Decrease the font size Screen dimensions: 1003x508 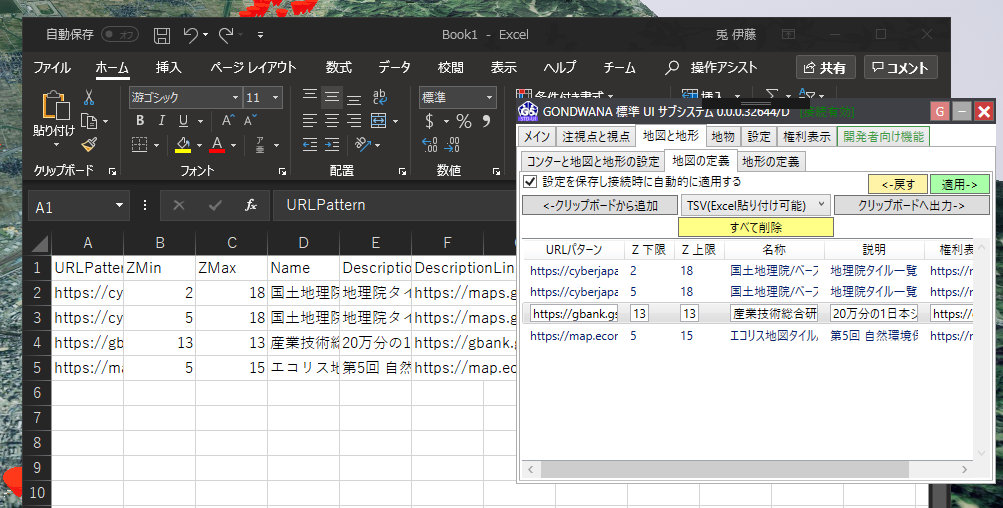[x=249, y=120]
